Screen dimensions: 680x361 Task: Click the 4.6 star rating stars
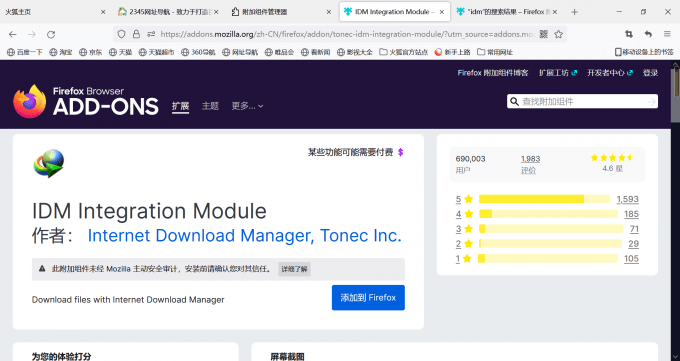(x=612, y=158)
